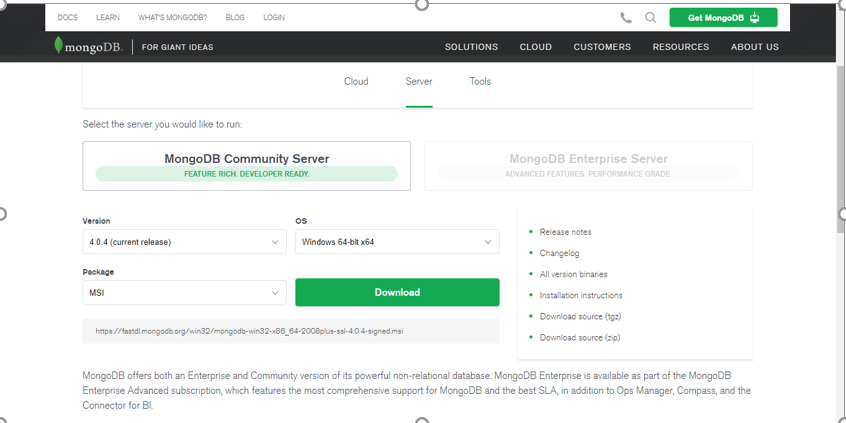Click Download source (zip) link
The width and height of the screenshot is (846, 423).
point(580,338)
